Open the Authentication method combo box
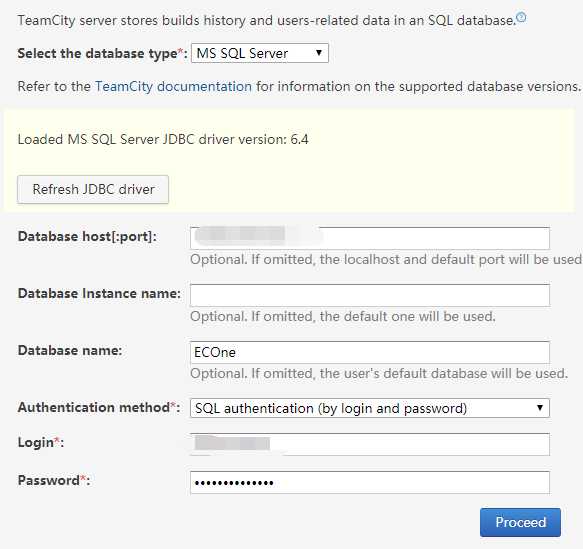The image size is (583, 549). [x=370, y=408]
